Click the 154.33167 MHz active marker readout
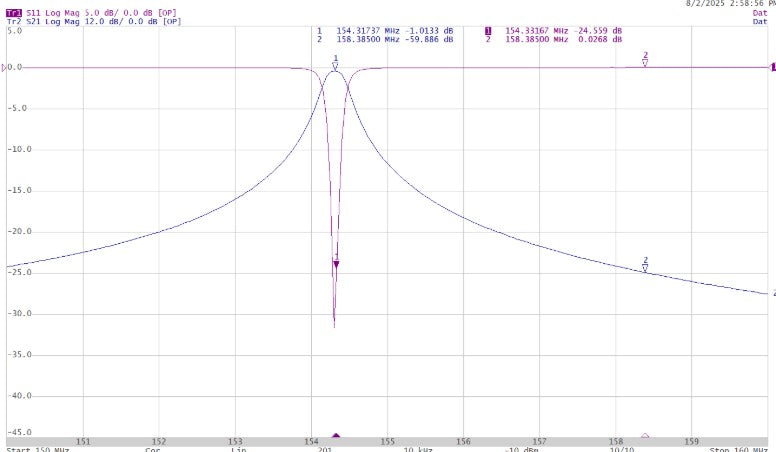Screen dimensions: 776x452 coord(554,31)
